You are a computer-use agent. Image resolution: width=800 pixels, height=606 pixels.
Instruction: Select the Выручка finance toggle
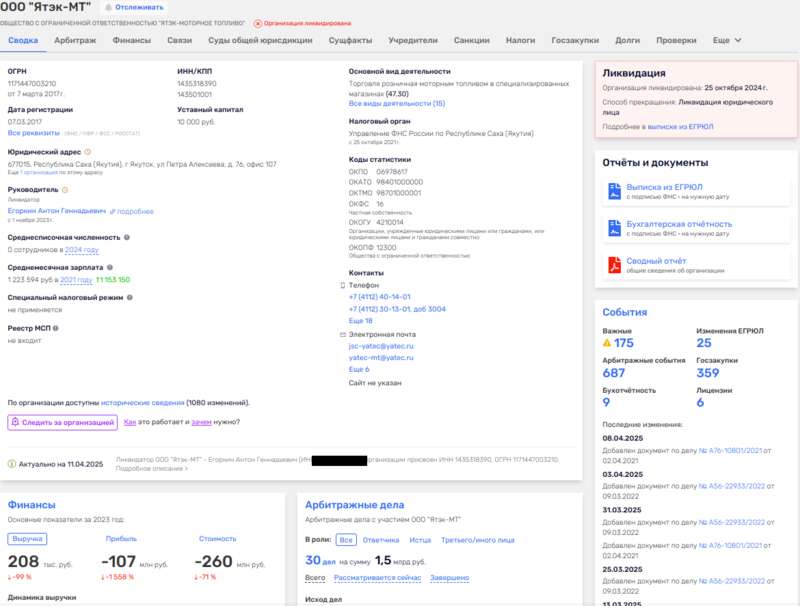(x=27, y=539)
